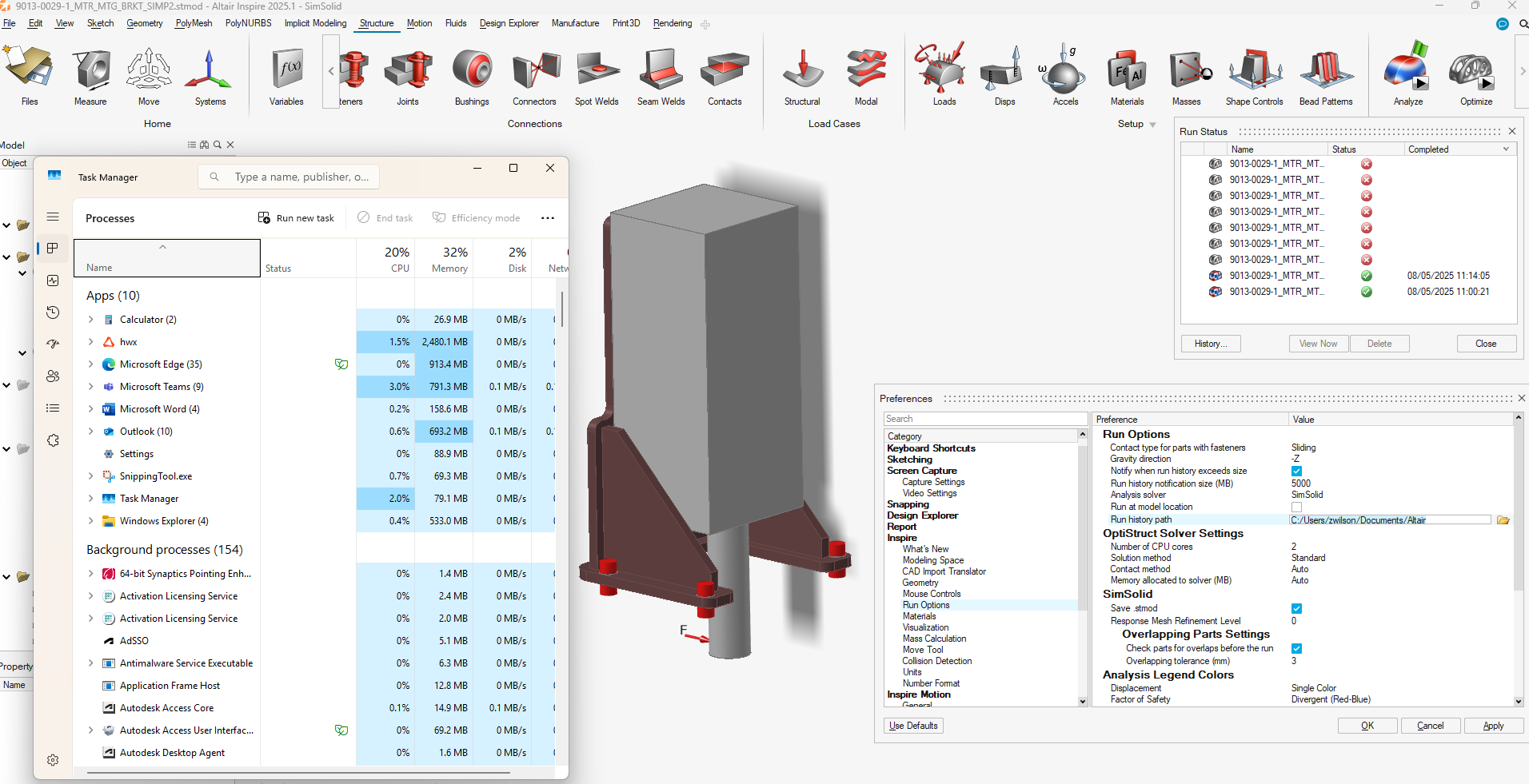Image resolution: width=1529 pixels, height=784 pixels.
Task: Click Use Defaults in Preferences
Action: (x=913, y=726)
